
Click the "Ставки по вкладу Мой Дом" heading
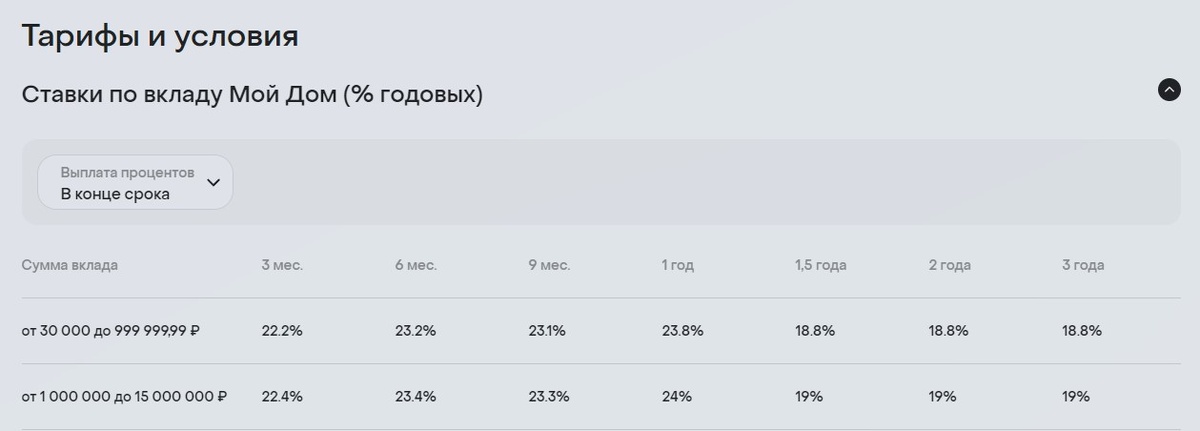coord(252,96)
